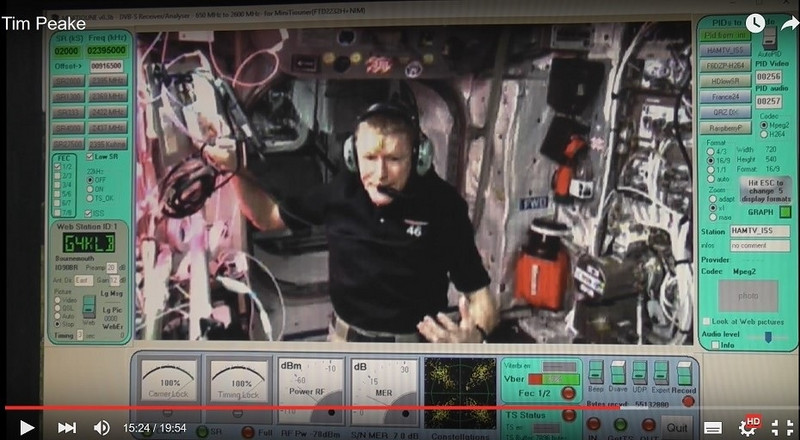Toggle the ISS checkbox
The height and width of the screenshot is (440, 800).
tap(88, 213)
